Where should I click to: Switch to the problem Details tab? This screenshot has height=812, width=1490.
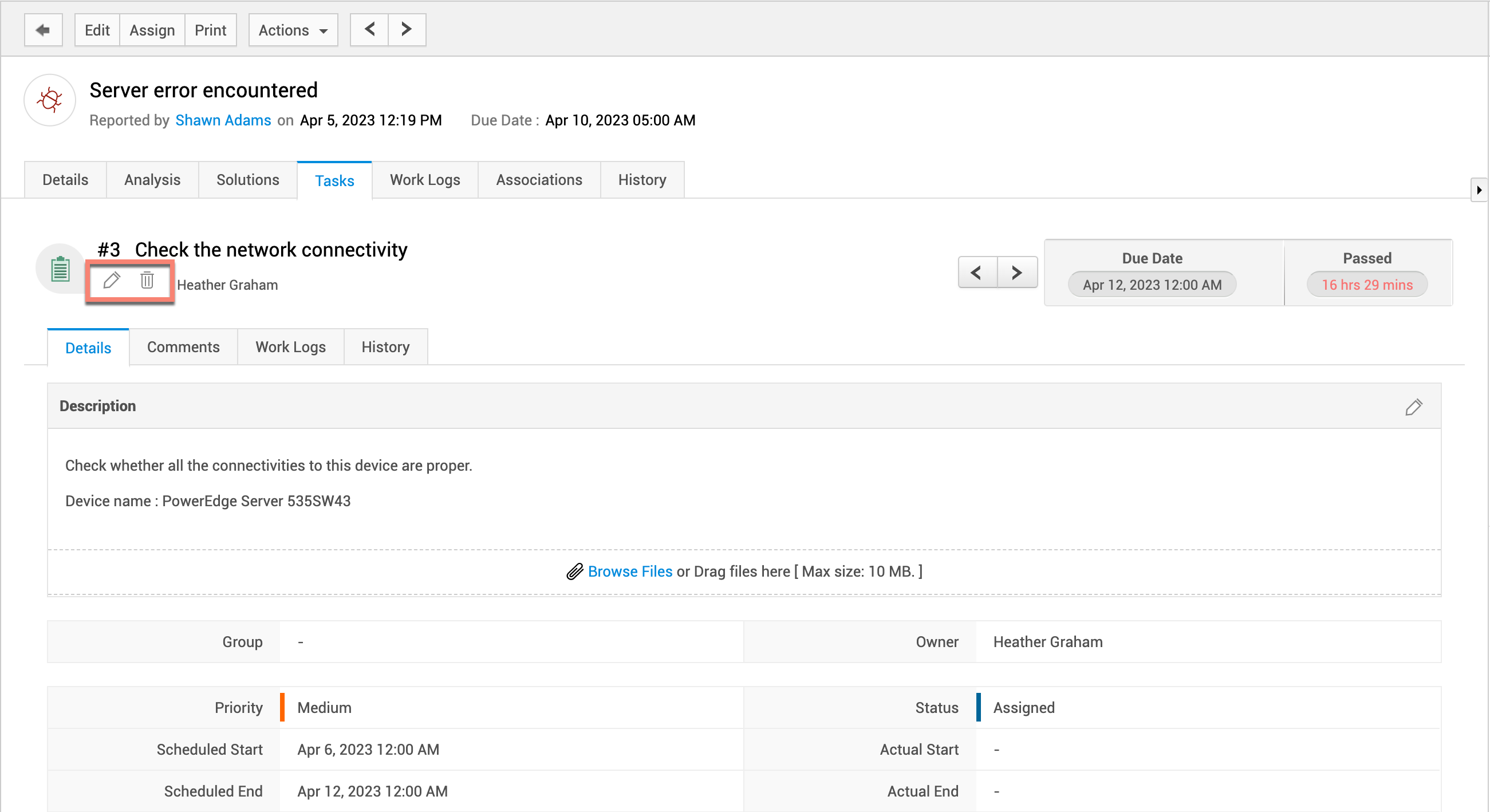(65, 180)
